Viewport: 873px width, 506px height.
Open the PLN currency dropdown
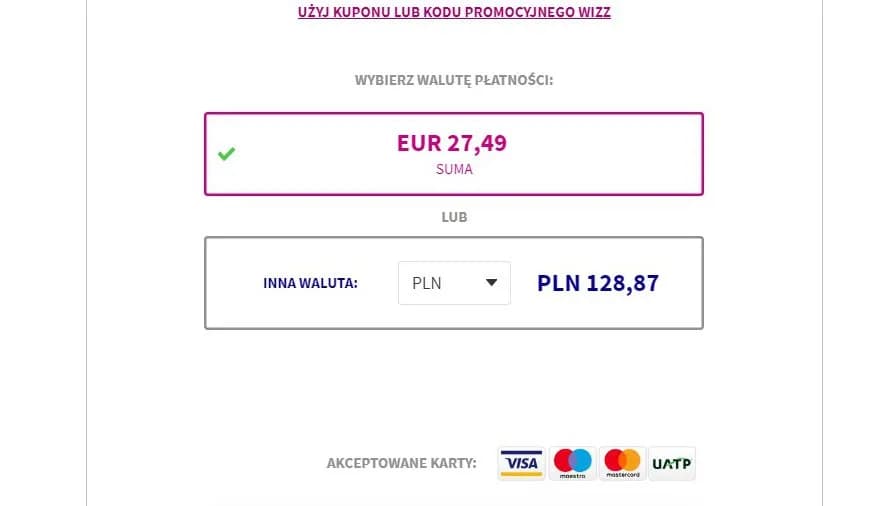454,283
